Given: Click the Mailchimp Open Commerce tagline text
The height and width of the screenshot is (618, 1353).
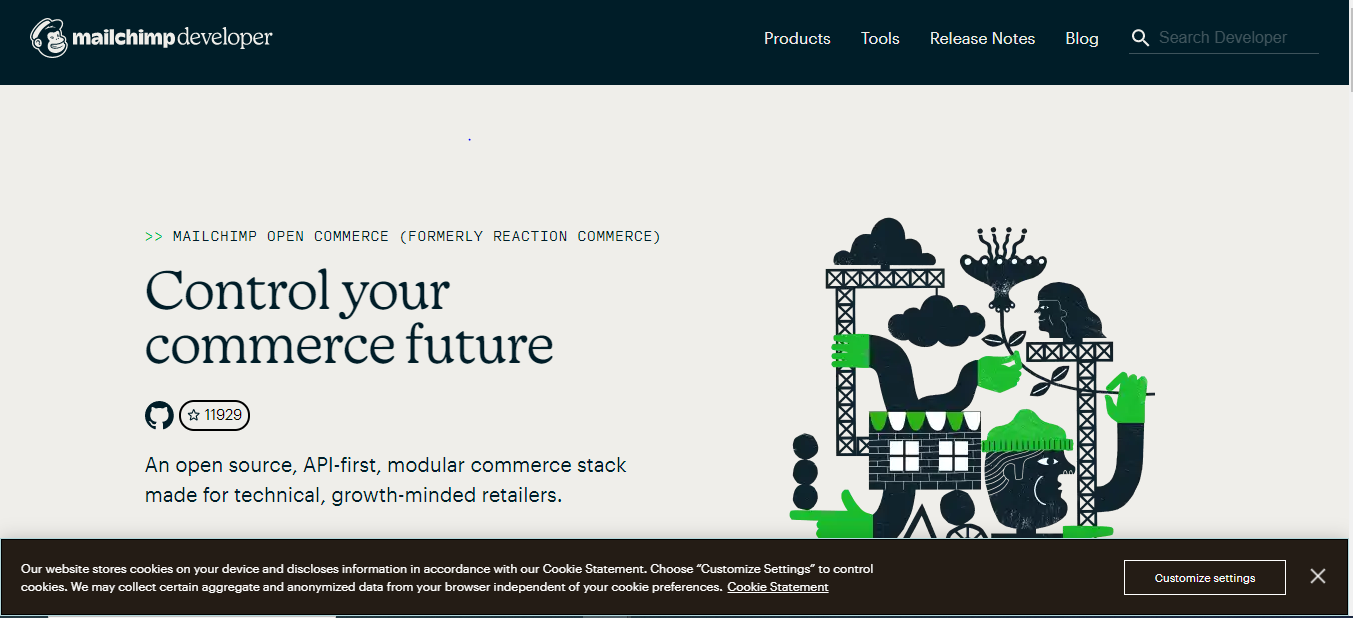Looking at the screenshot, I should (x=403, y=237).
